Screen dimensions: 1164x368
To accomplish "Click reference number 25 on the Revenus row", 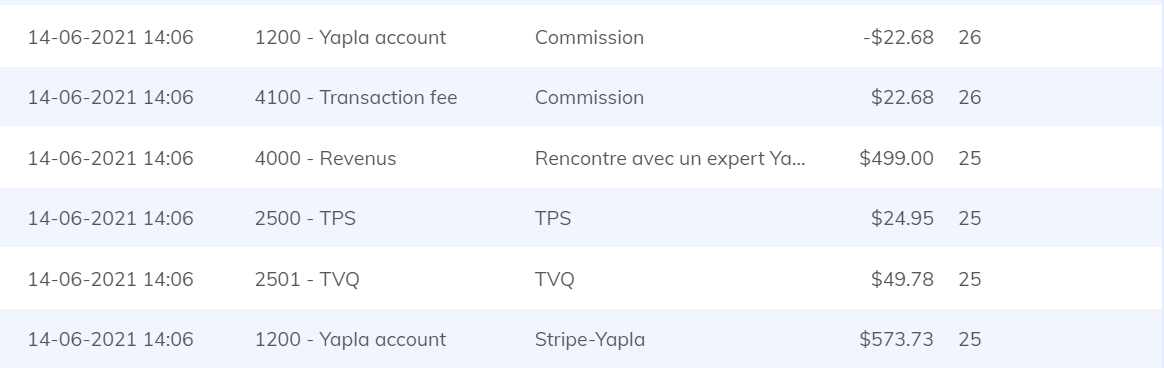I will point(970,158).
